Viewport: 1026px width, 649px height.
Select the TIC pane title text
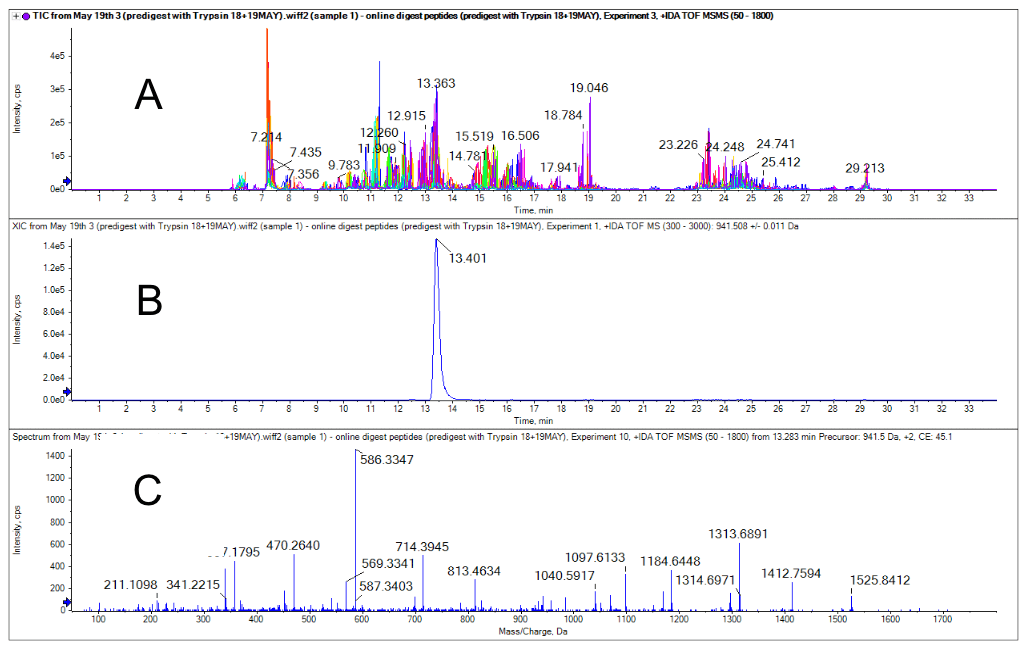pos(403,16)
